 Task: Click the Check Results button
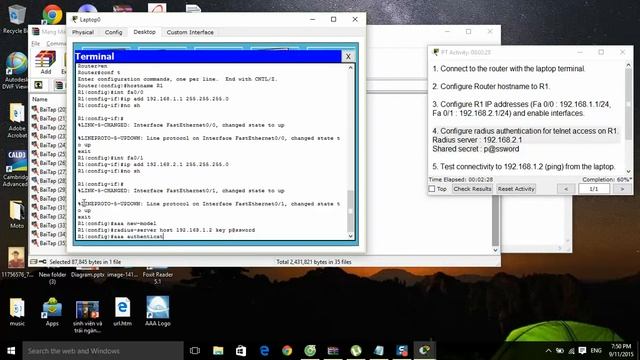tap(472, 189)
